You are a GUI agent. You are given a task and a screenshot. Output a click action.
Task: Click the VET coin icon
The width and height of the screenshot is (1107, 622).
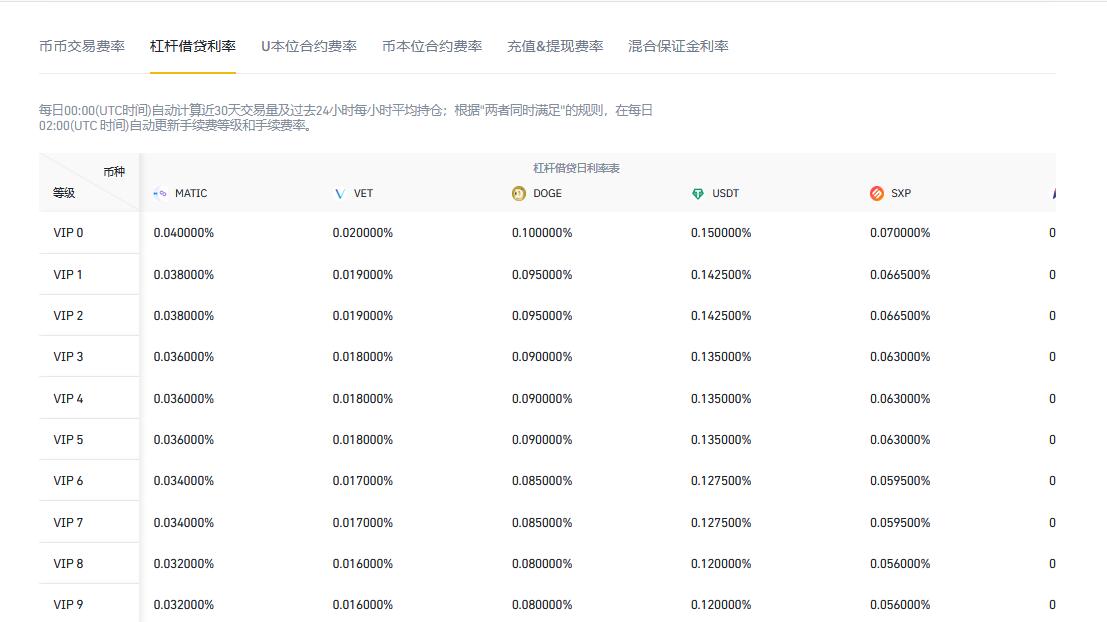339,194
